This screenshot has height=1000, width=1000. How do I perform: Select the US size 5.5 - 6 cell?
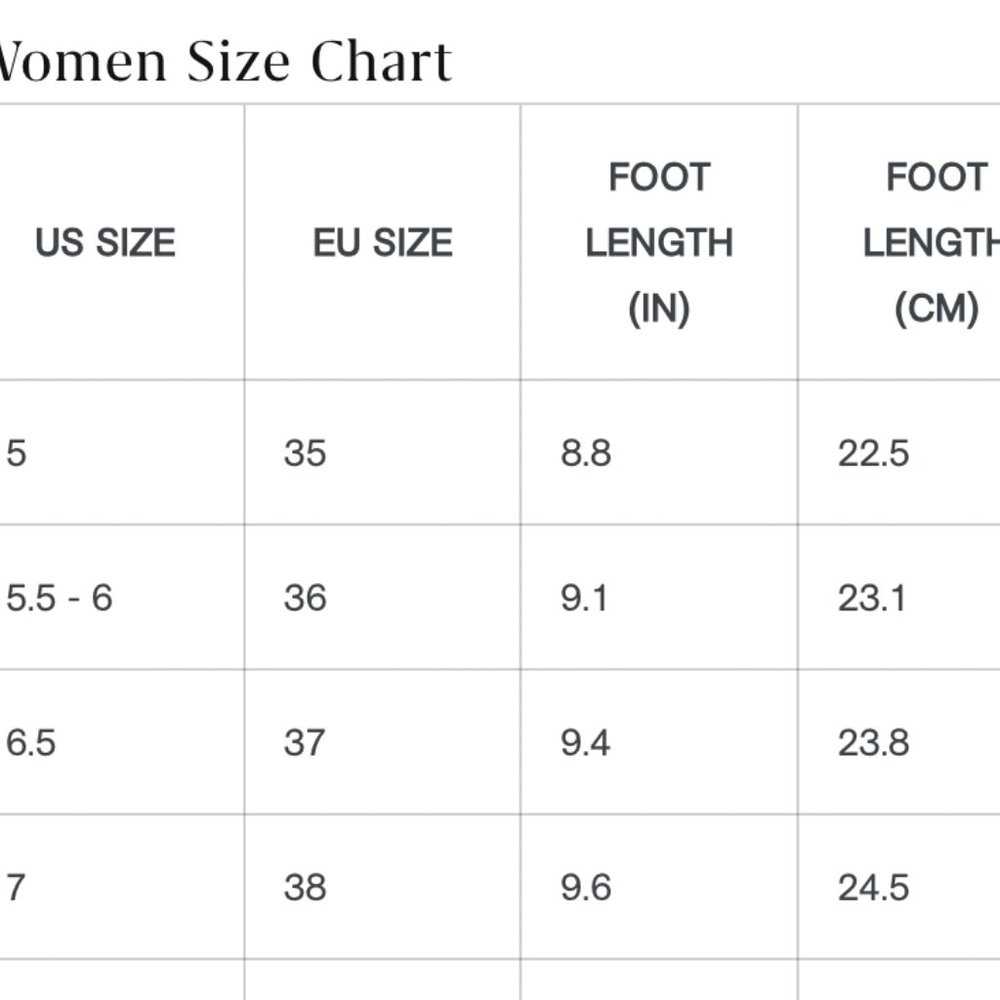[121, 598]
